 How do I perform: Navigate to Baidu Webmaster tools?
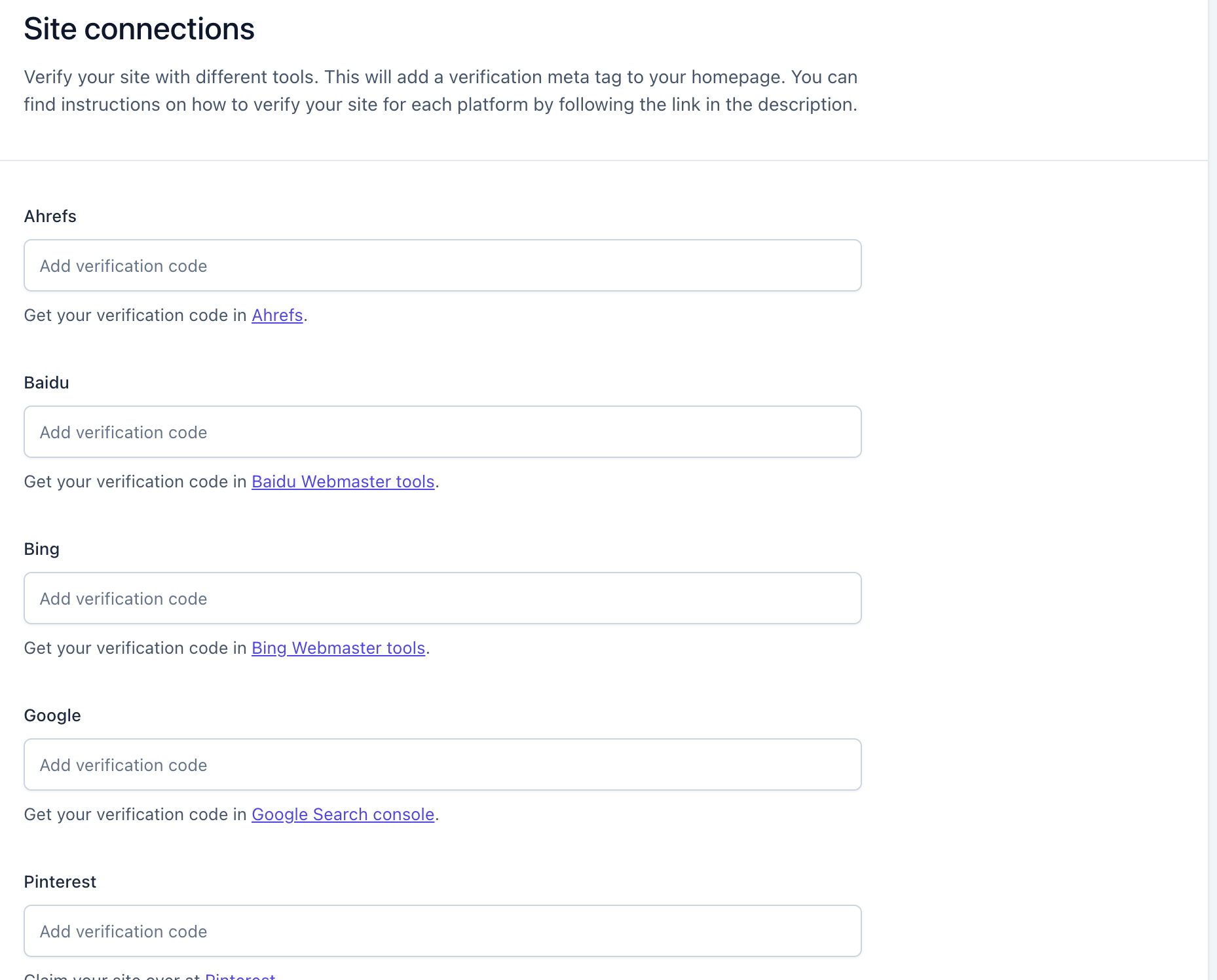pos(343,481)
